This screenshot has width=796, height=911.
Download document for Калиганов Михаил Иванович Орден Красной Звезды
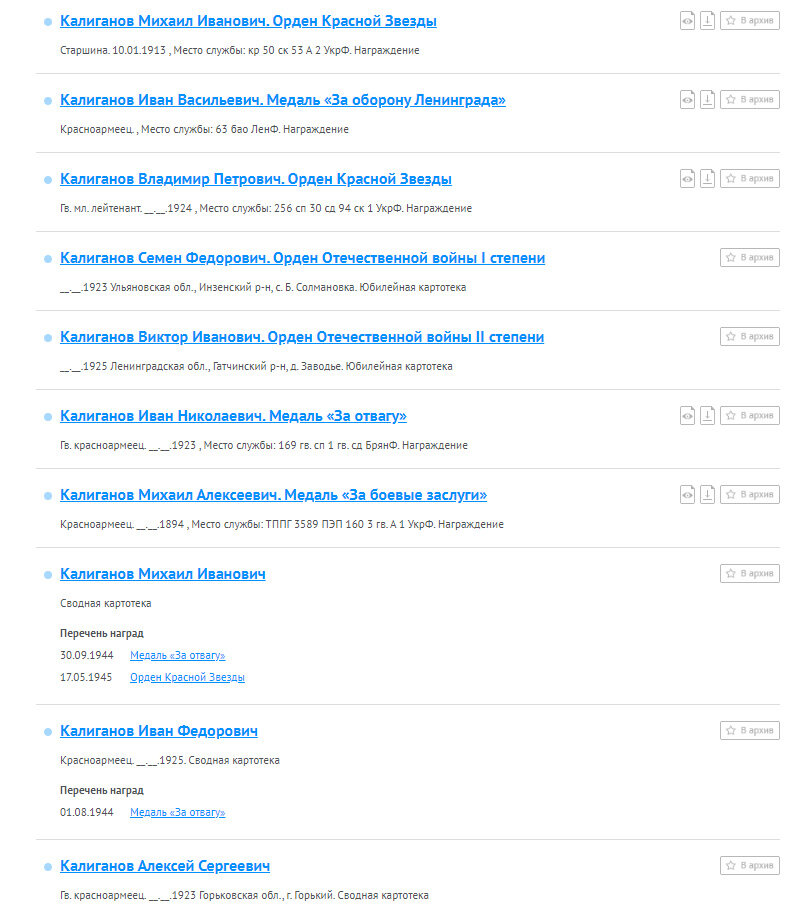tap(707, 21)
